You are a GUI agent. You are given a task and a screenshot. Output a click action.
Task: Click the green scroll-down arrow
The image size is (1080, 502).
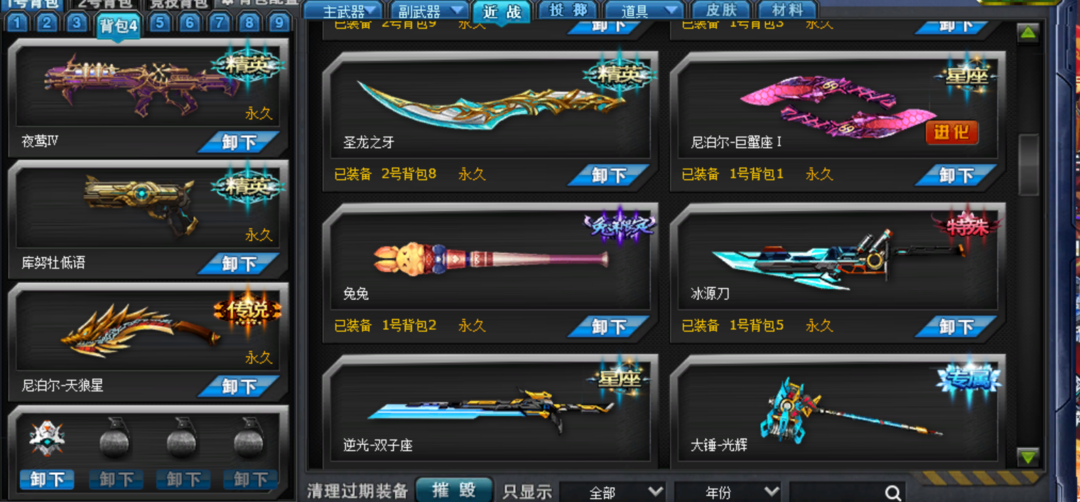click(x=1028, y=457)
